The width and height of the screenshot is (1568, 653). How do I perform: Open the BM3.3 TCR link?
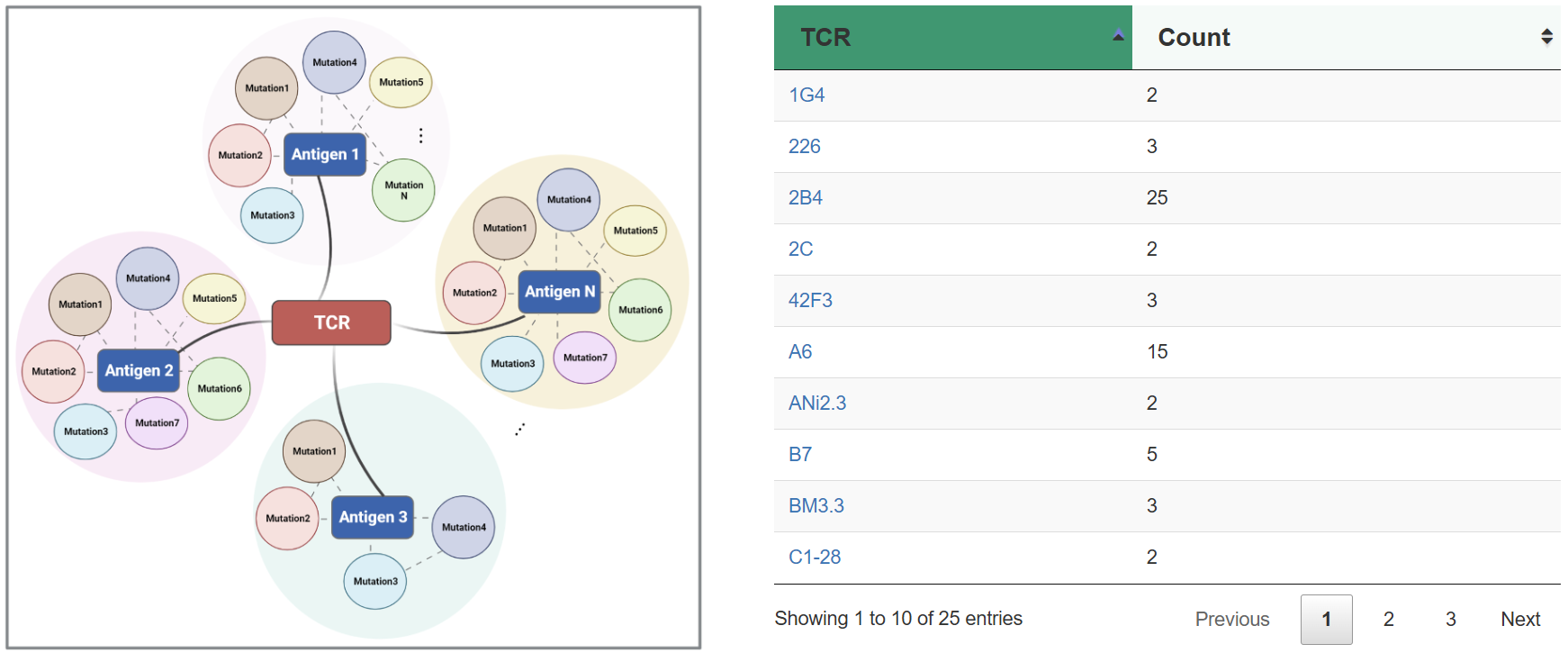click(x=816, y=506)
